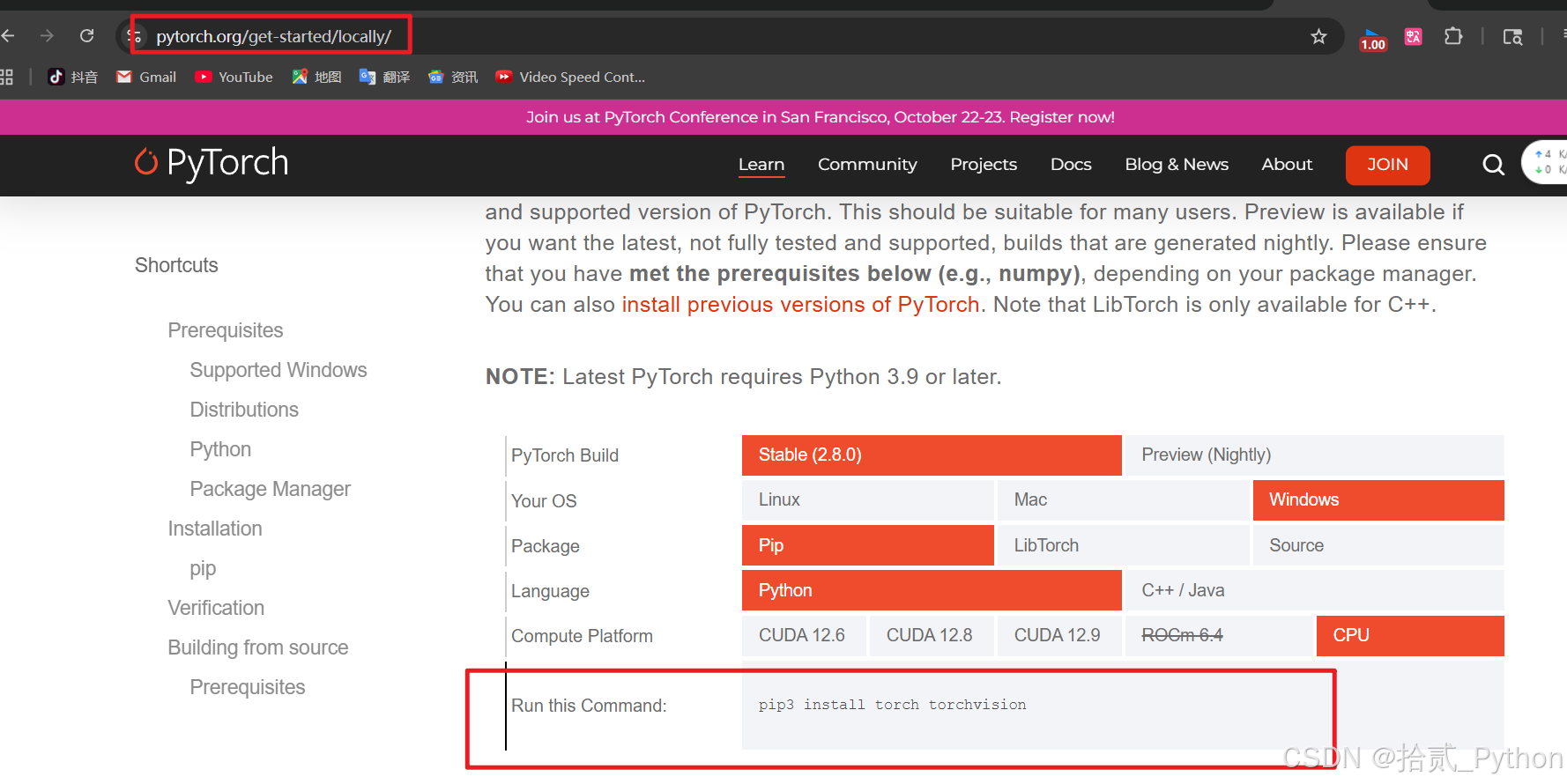Viewport: 1567px width, 784px height.
Task: Open site info icon in address bar
Action: click(135, 36)
